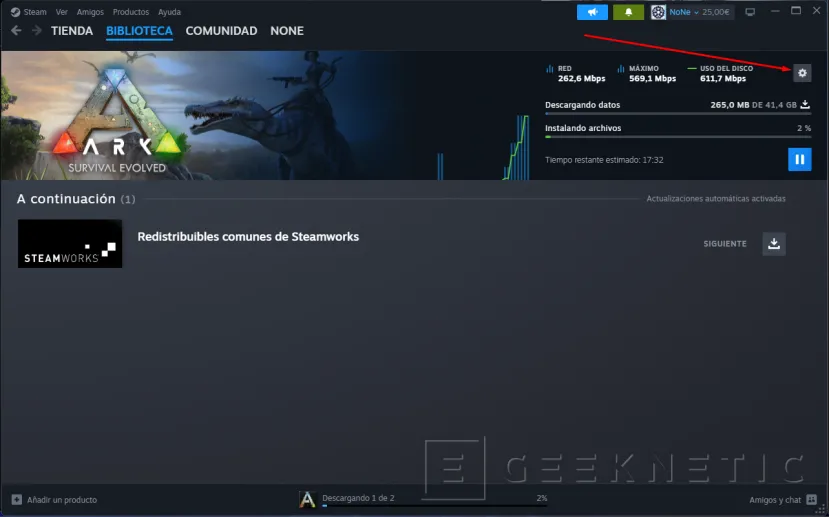The width and height of the screenshot is (829, 517).
Task: Click Tiempo restante estimado: 17:32 text
Action: (x=604, y=160)
